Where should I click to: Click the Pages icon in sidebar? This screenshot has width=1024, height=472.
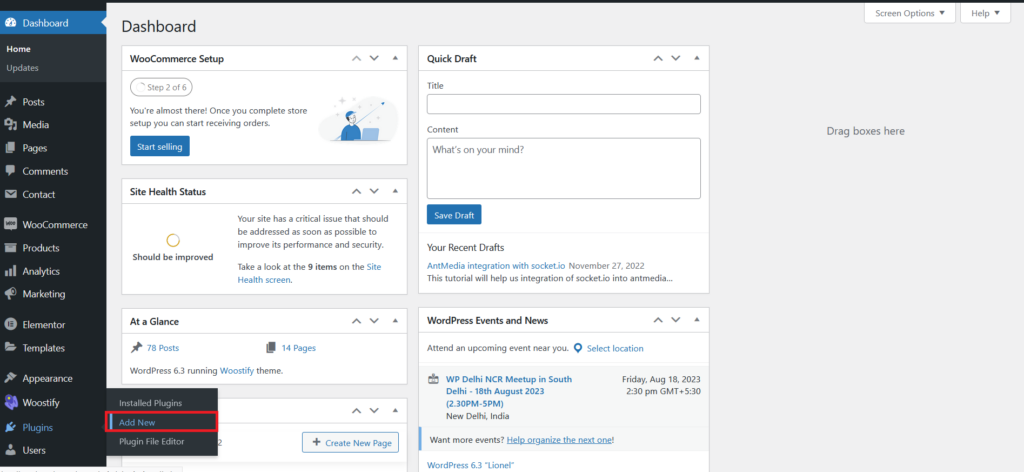click(10, 148)
